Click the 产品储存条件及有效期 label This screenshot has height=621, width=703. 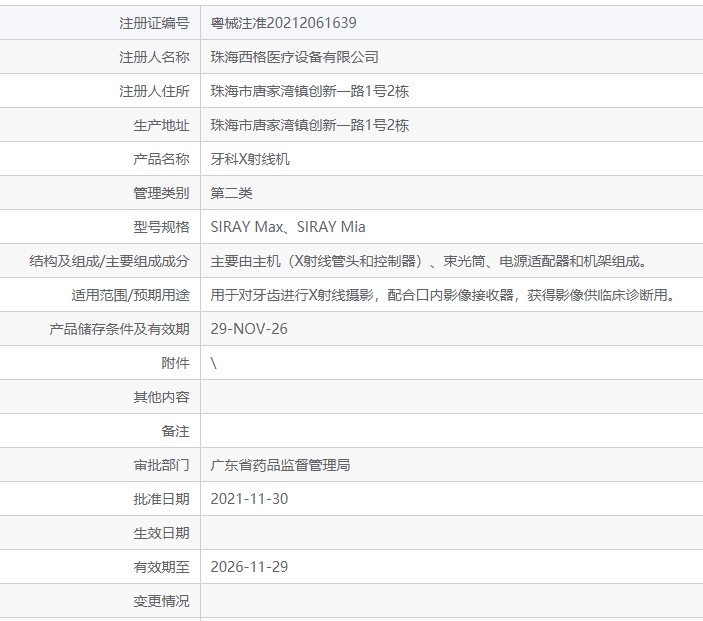[119, 329]
